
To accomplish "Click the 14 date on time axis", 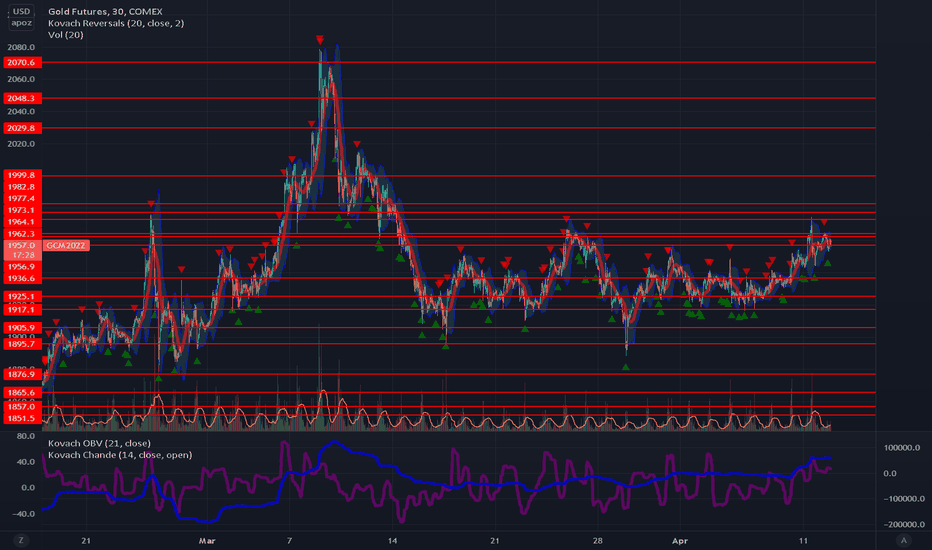I will coord(392,540).
